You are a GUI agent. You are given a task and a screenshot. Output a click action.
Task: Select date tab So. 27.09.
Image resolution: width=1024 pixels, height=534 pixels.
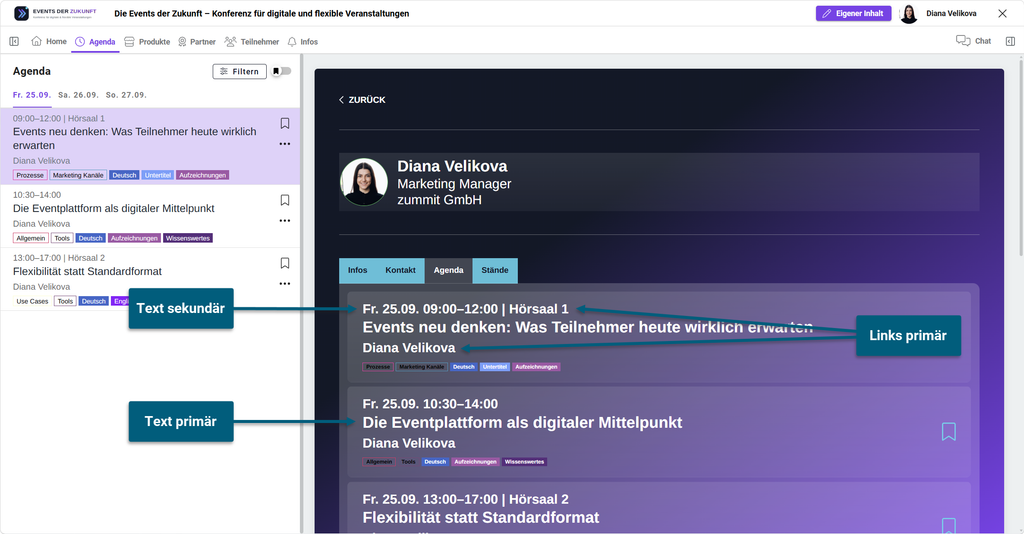126,95
